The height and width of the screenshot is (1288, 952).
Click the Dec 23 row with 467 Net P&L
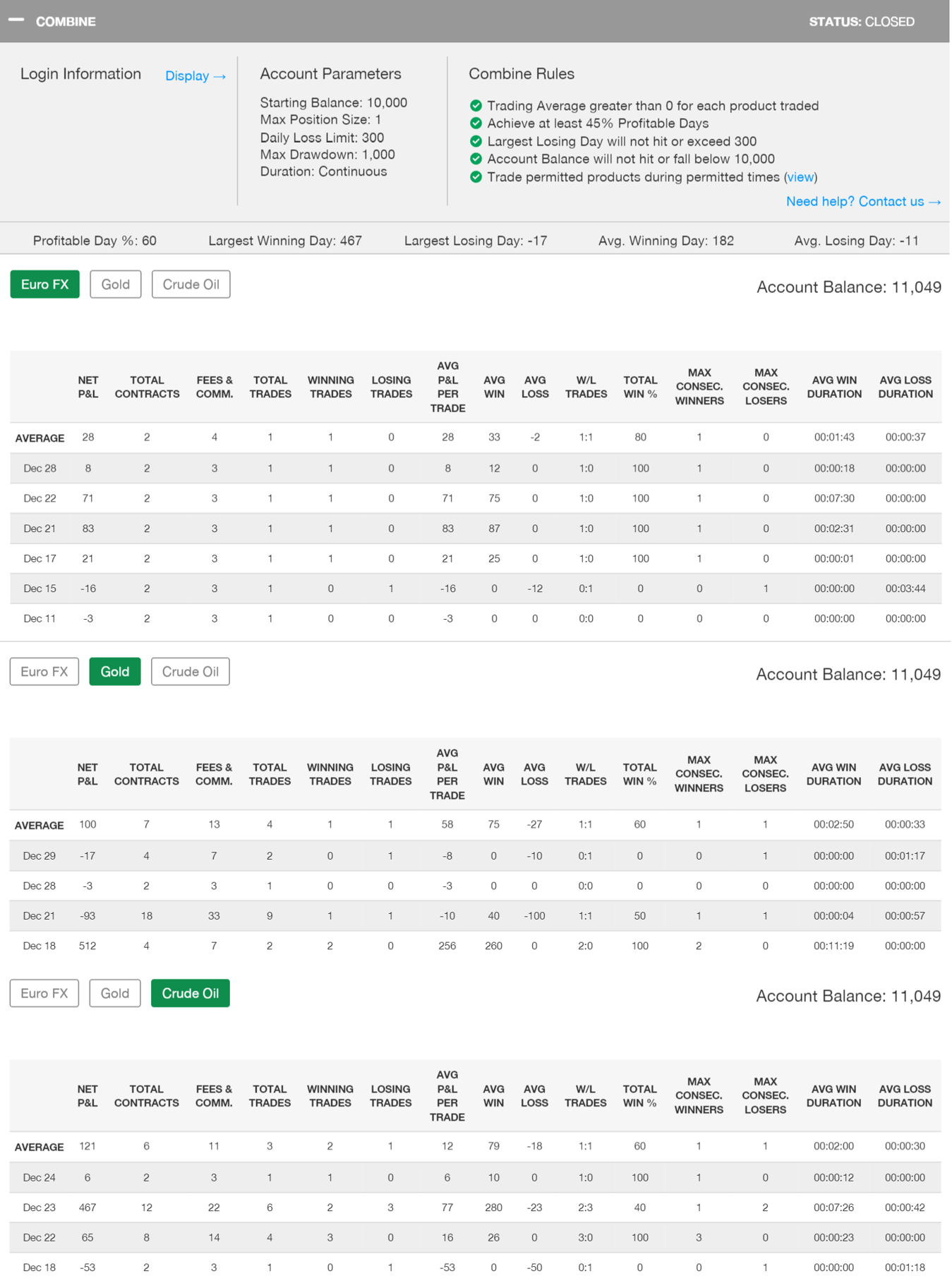[x=474, y=1208]
